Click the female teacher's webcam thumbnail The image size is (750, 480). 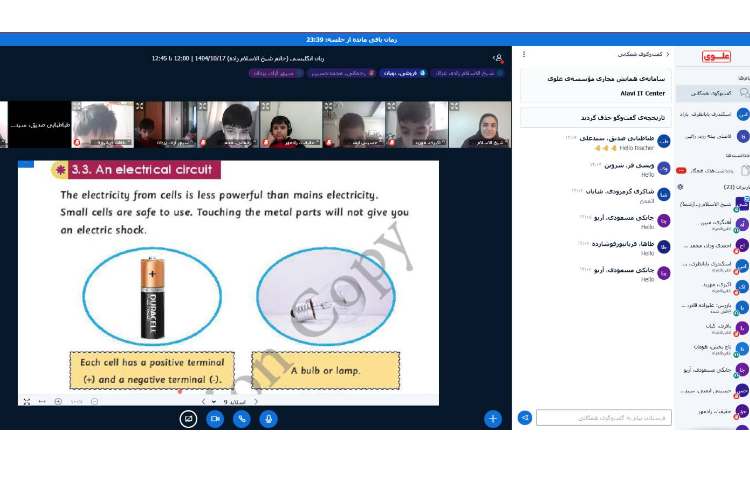tap(479, 125)
